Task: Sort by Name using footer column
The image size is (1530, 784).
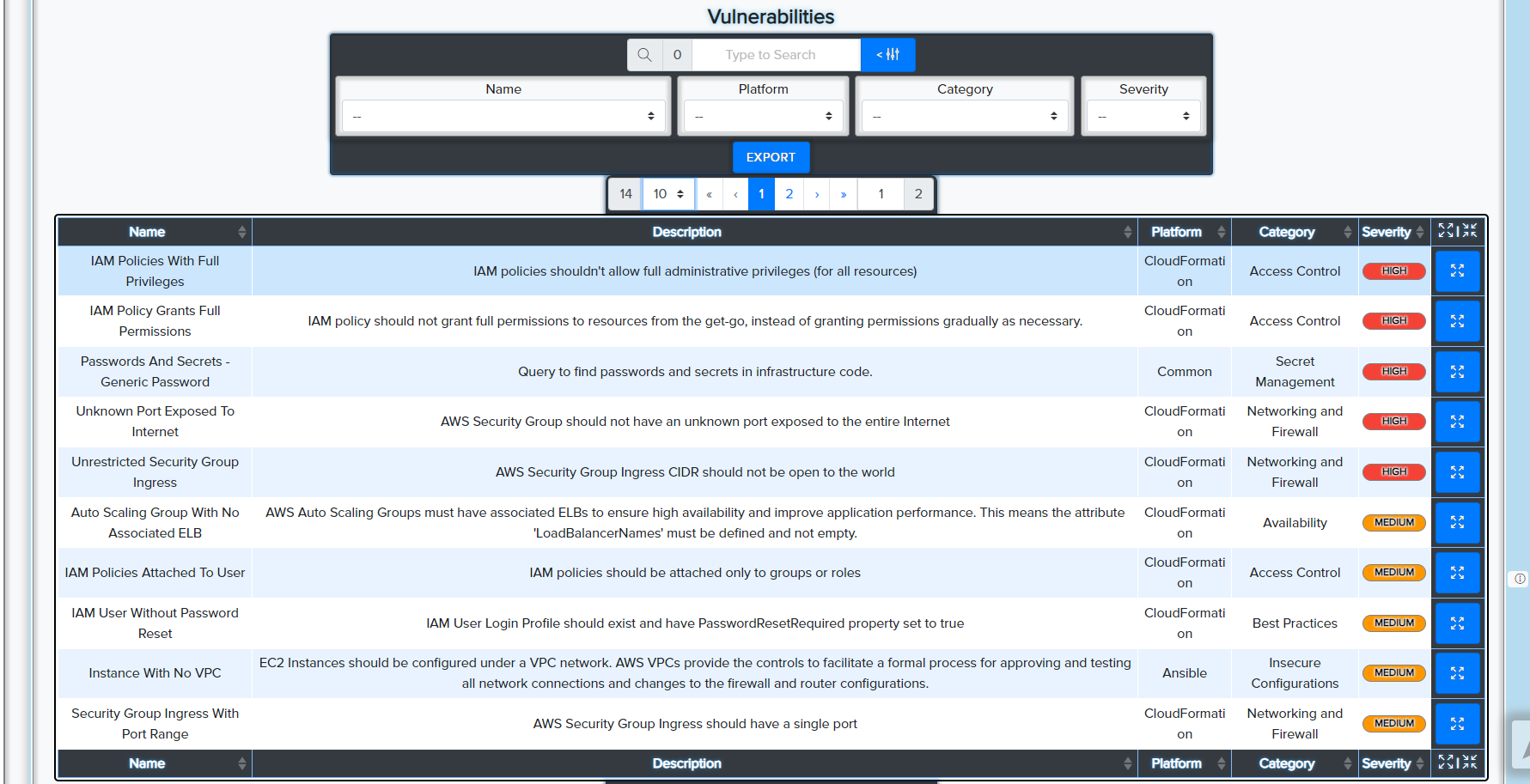Action: [x=155, y=763]
